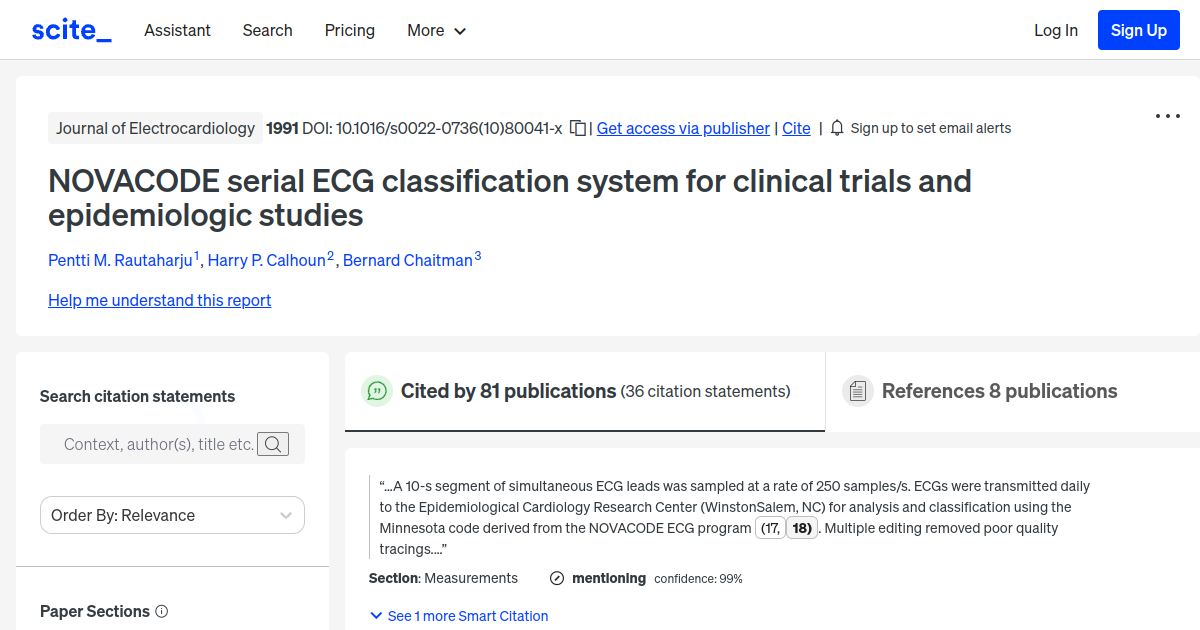Click the Sign Up button
1200x630 pixels.
(1138, 29)
